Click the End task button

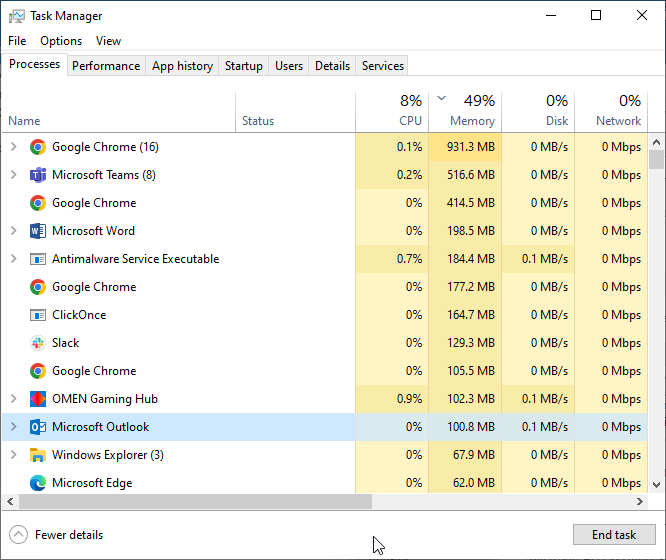click(x=614, y=535)
